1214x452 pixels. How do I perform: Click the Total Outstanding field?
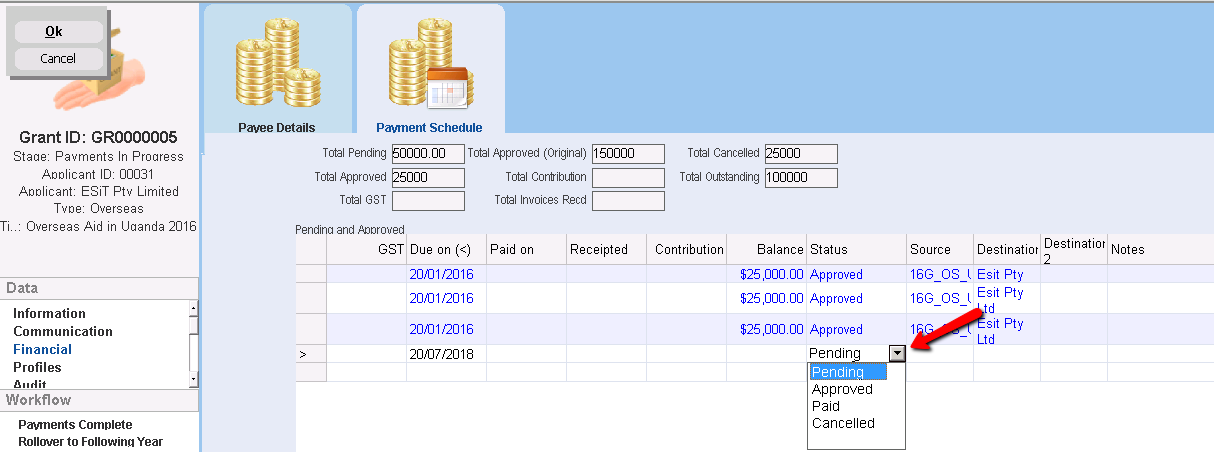(801, 178)
